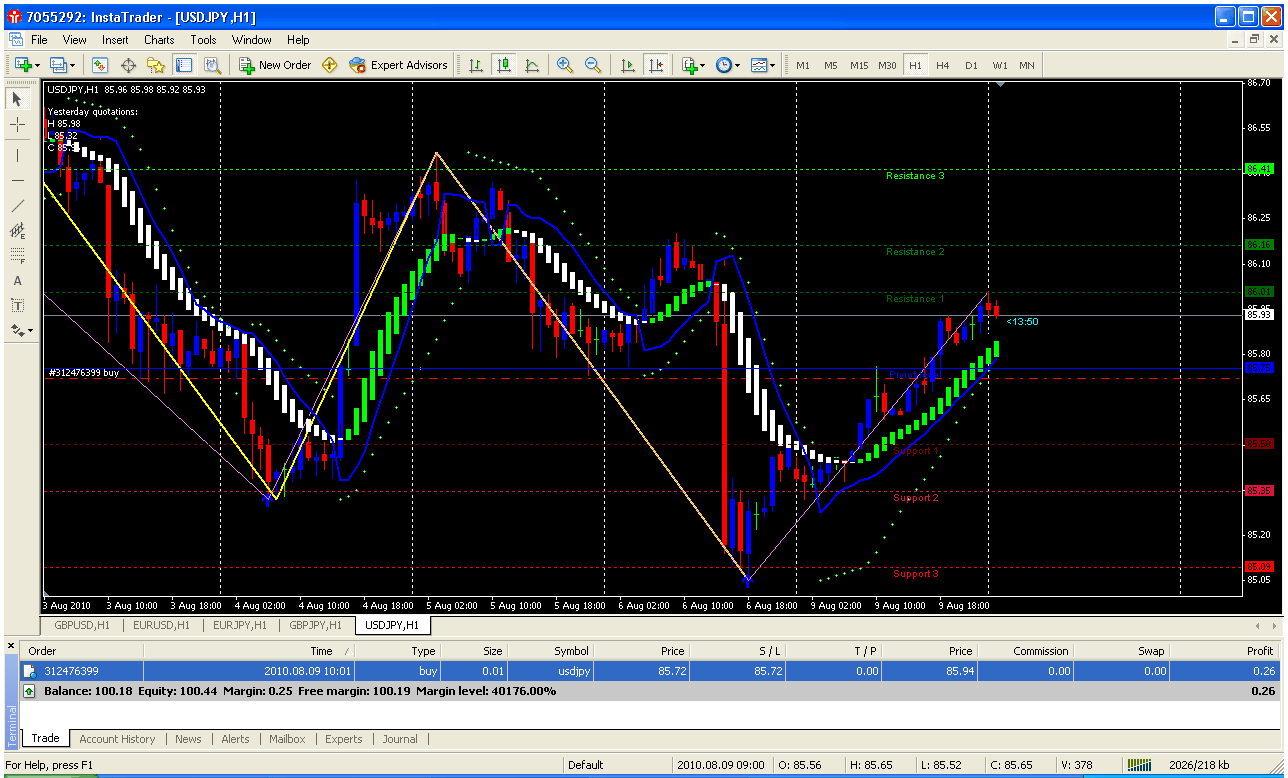Expand the Templates dropdown
1288x778 pixels.
tap(762, 65)
